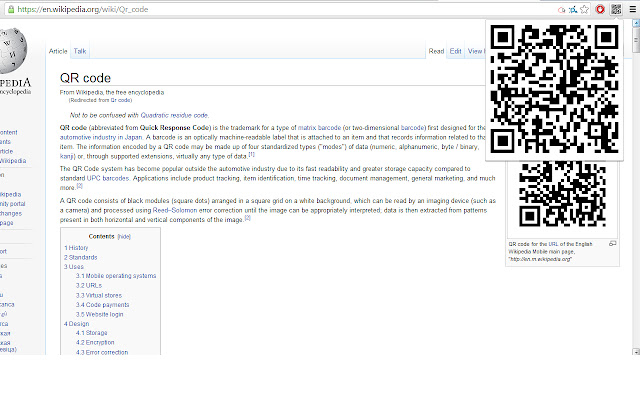Switch to the Talk tab

point(80,51)
